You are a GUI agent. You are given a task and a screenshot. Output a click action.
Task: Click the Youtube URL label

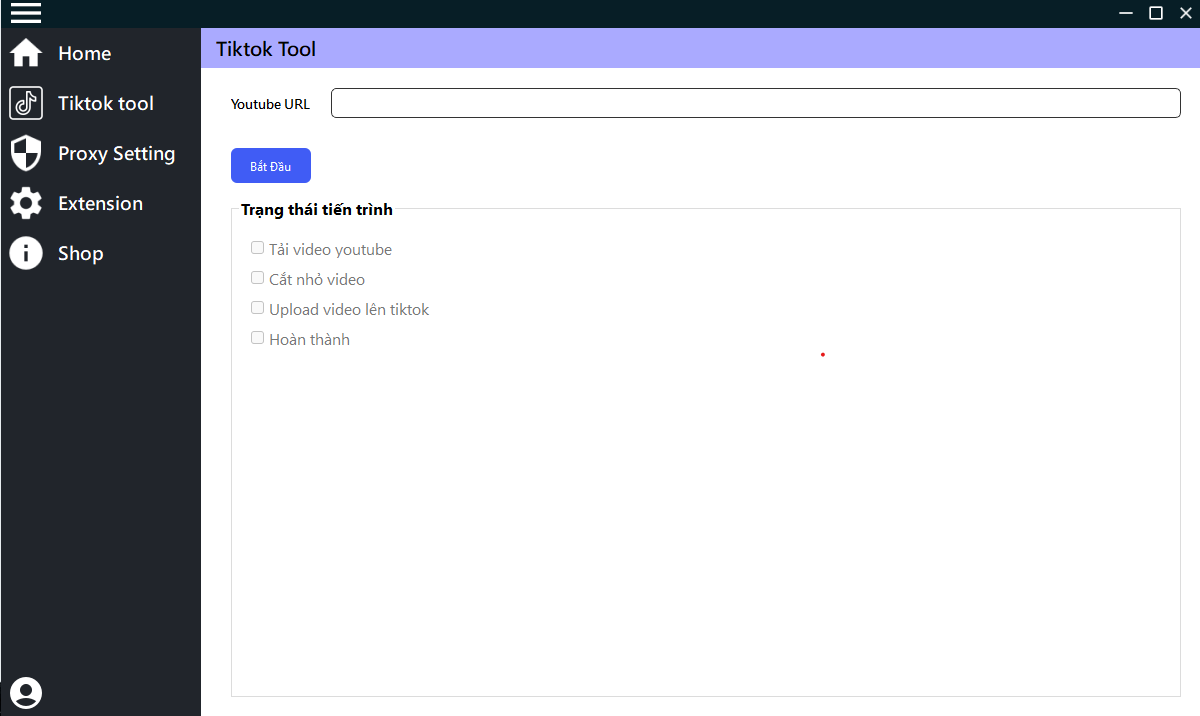270,104
